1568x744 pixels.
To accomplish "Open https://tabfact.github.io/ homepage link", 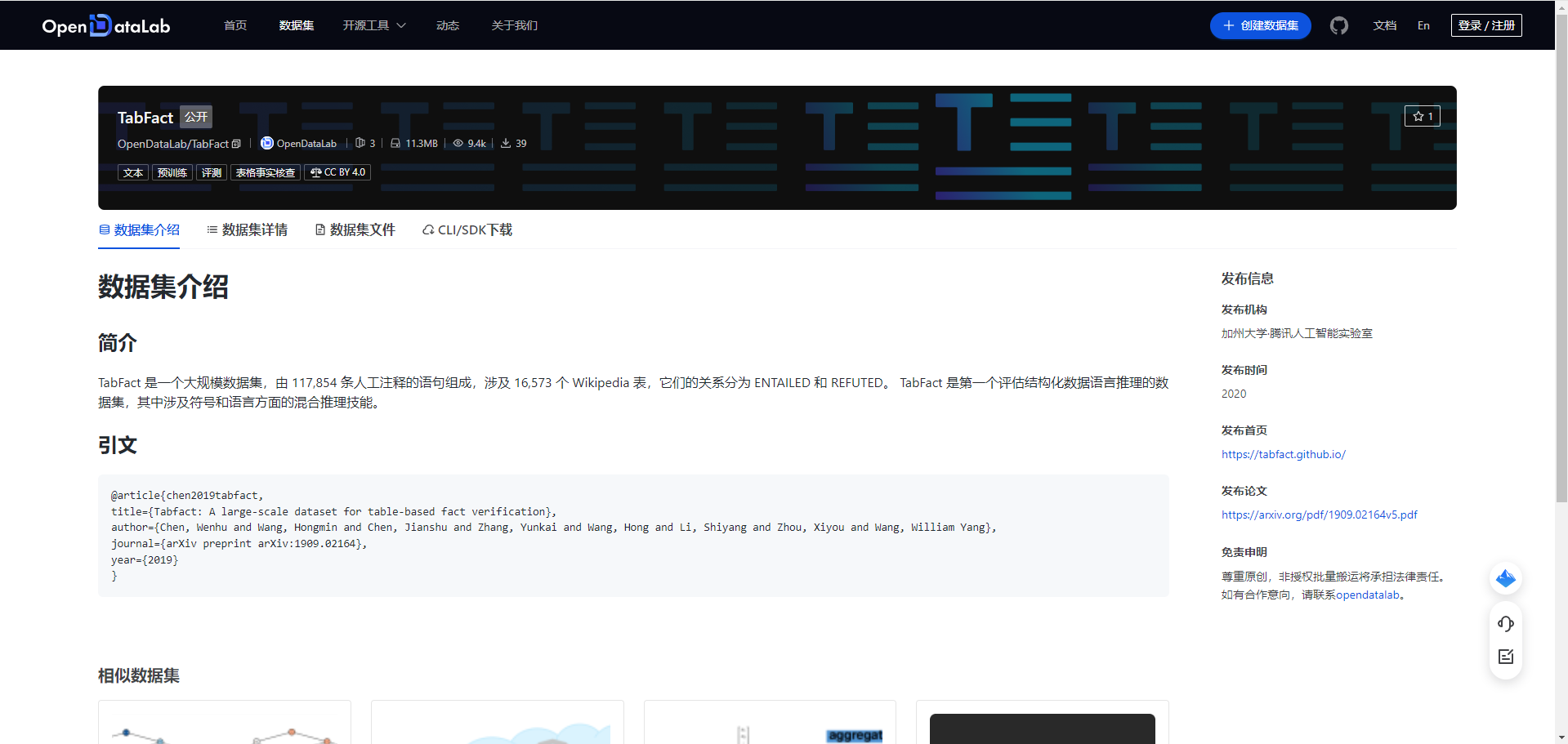I will pos(1283,454).
